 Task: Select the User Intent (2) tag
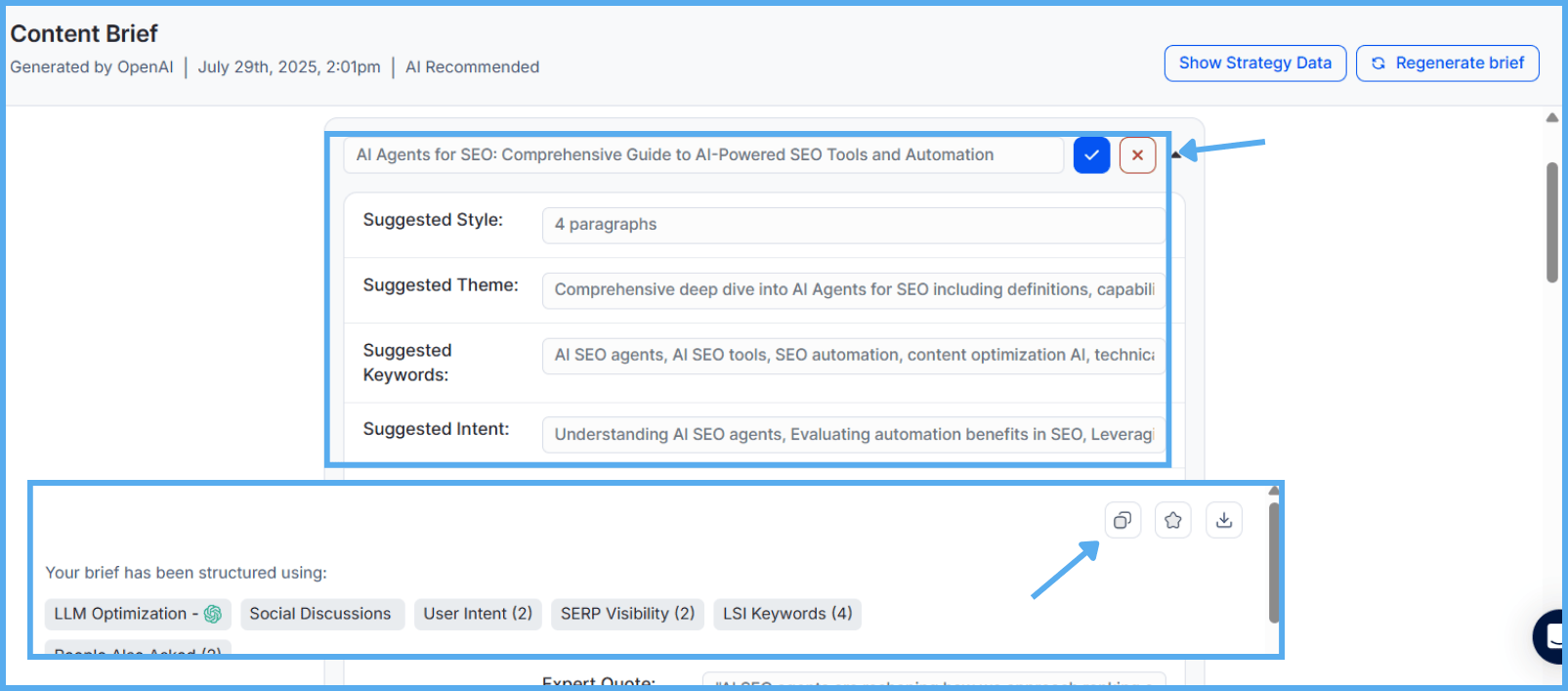point(478,614)
